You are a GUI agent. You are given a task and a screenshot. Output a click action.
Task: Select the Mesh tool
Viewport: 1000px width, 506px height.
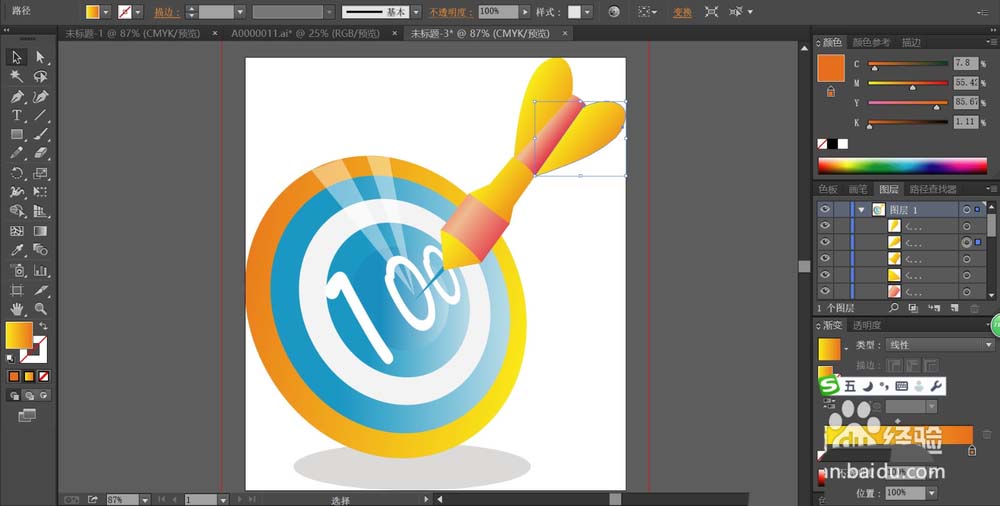pyautogui.click(x=17, y=231)
